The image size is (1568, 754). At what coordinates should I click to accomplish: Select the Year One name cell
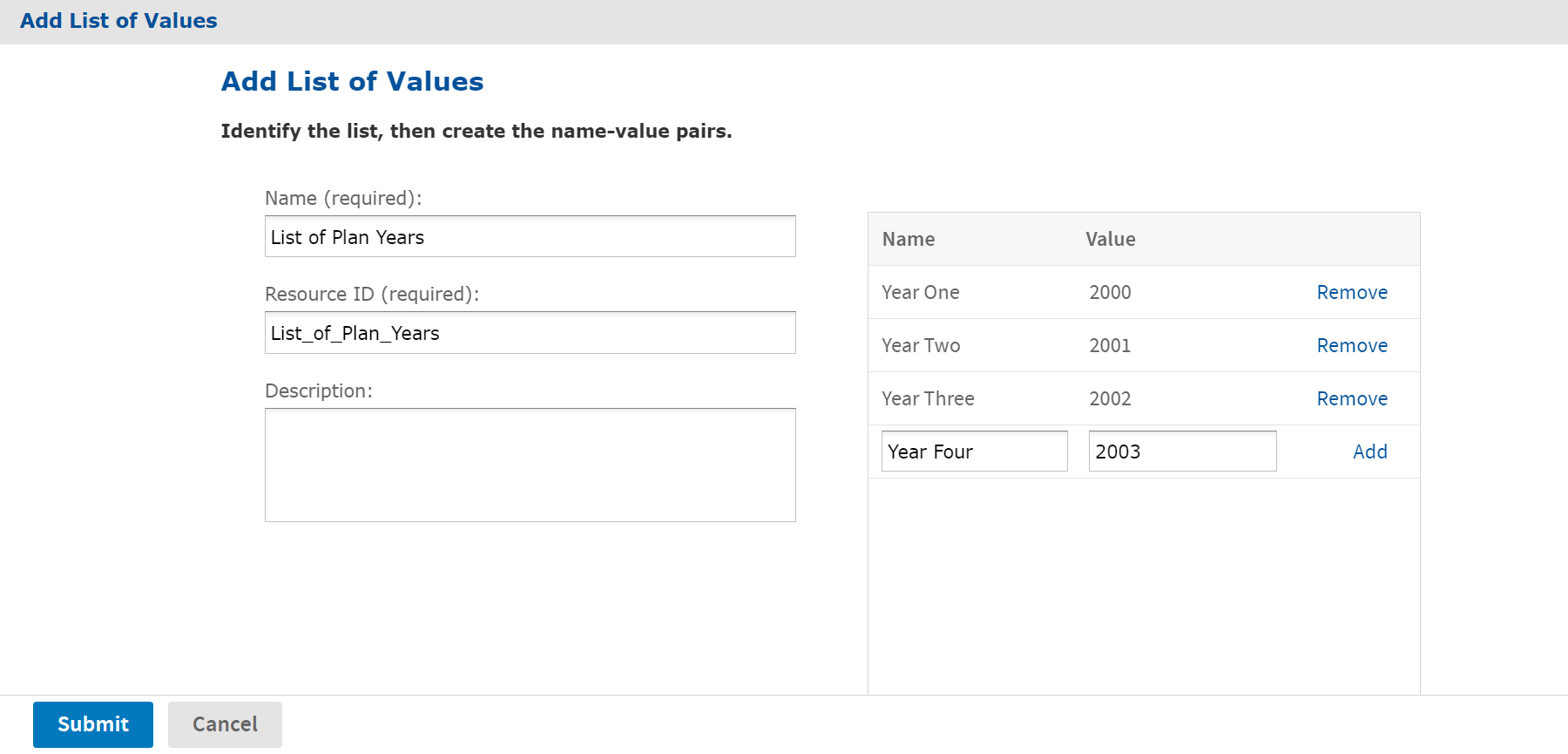coord(921,293)
